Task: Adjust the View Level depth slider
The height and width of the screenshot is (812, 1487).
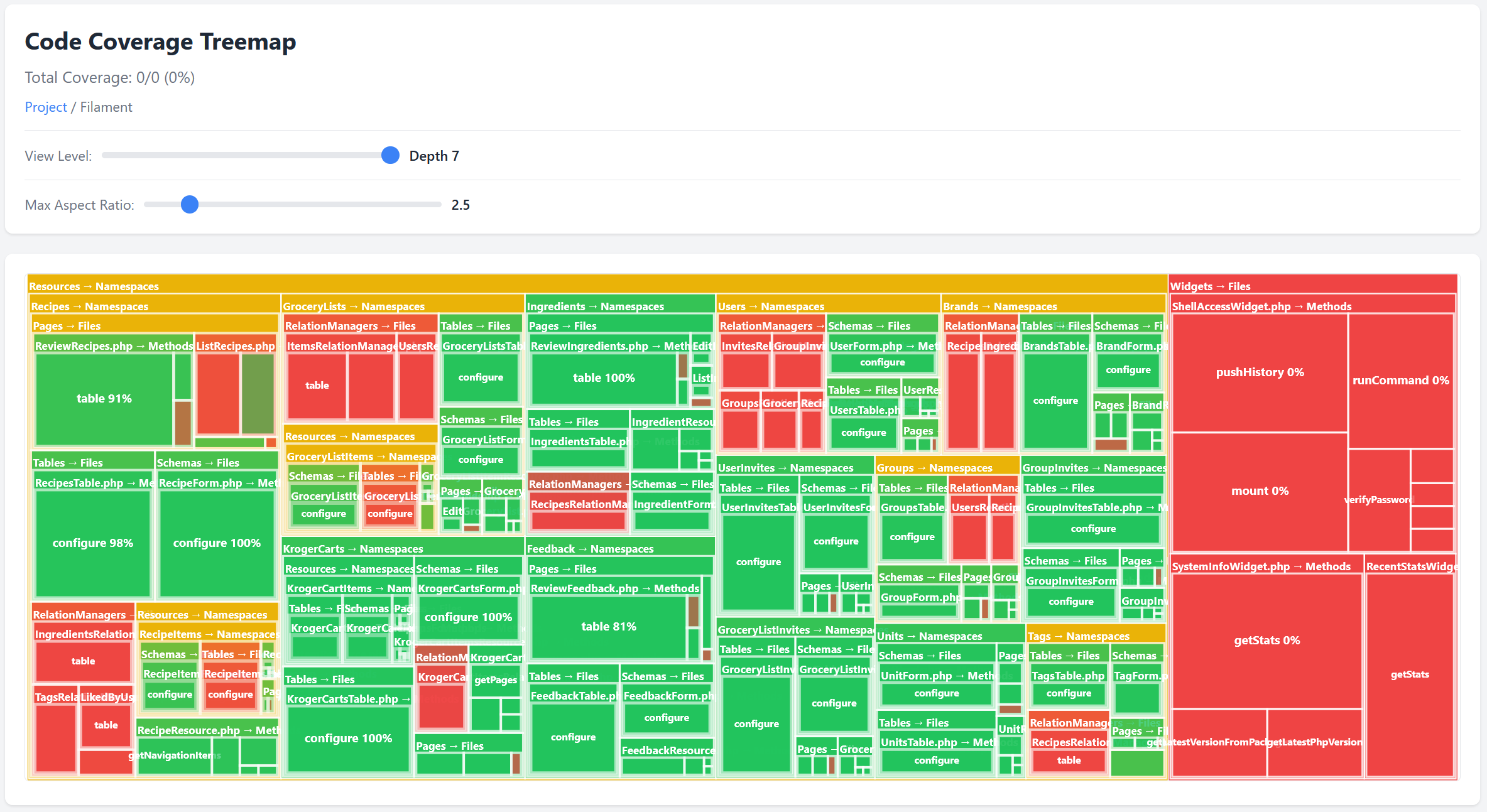Action: click(x=390, y=155)
